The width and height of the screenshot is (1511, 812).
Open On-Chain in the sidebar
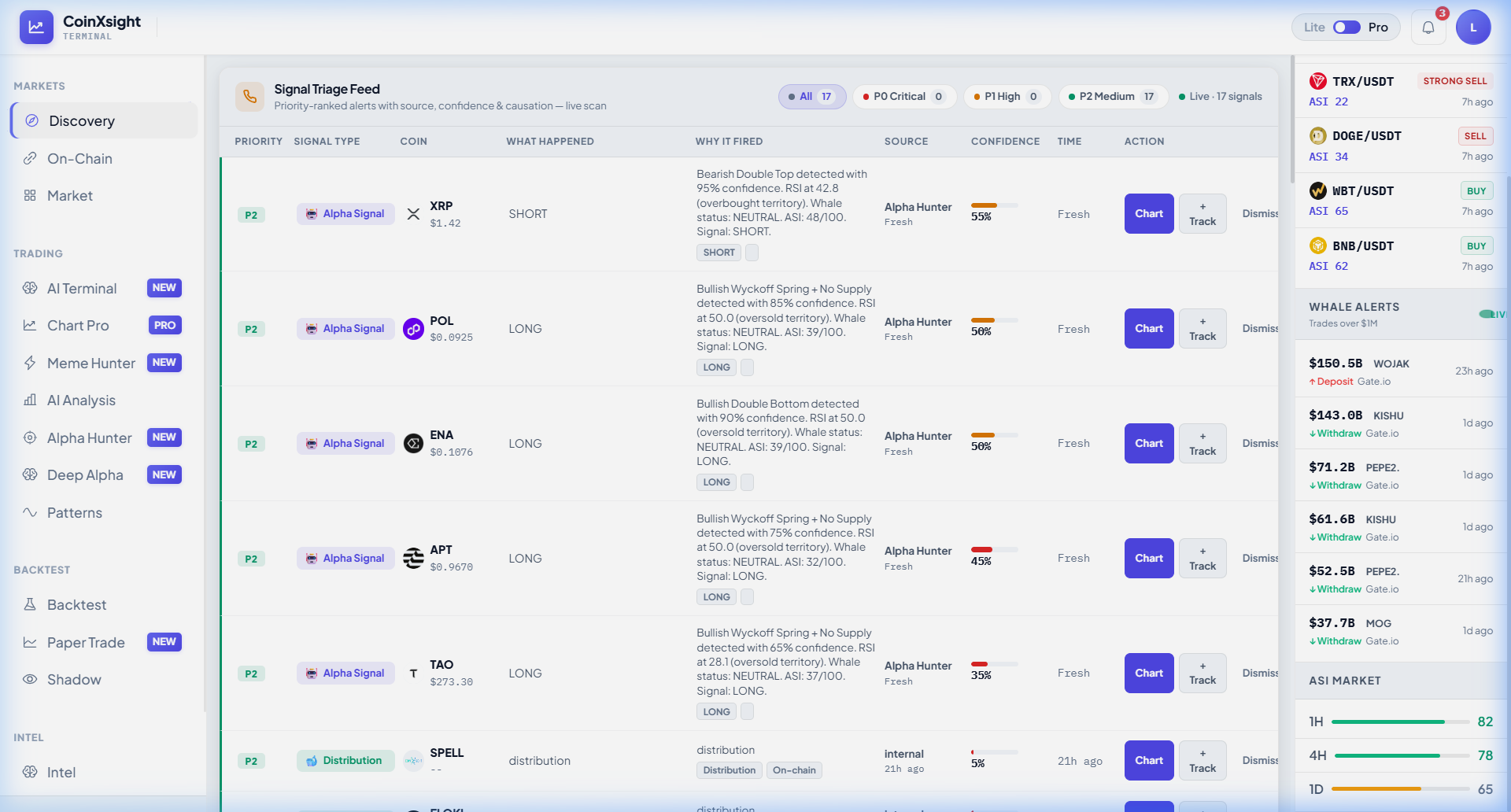[x=104, y=158]
